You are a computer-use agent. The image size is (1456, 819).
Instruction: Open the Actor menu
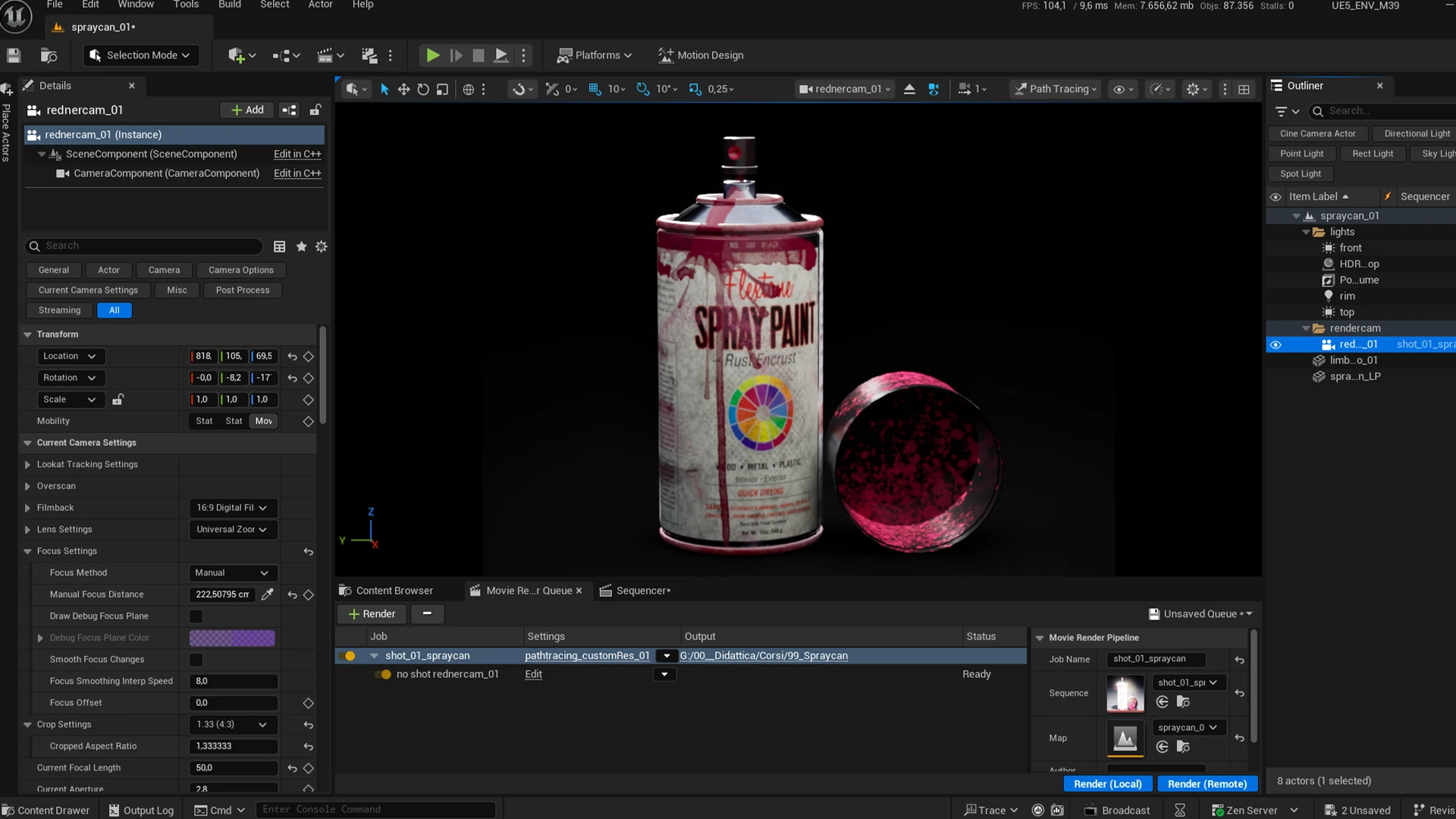click(x=320, y=5)
